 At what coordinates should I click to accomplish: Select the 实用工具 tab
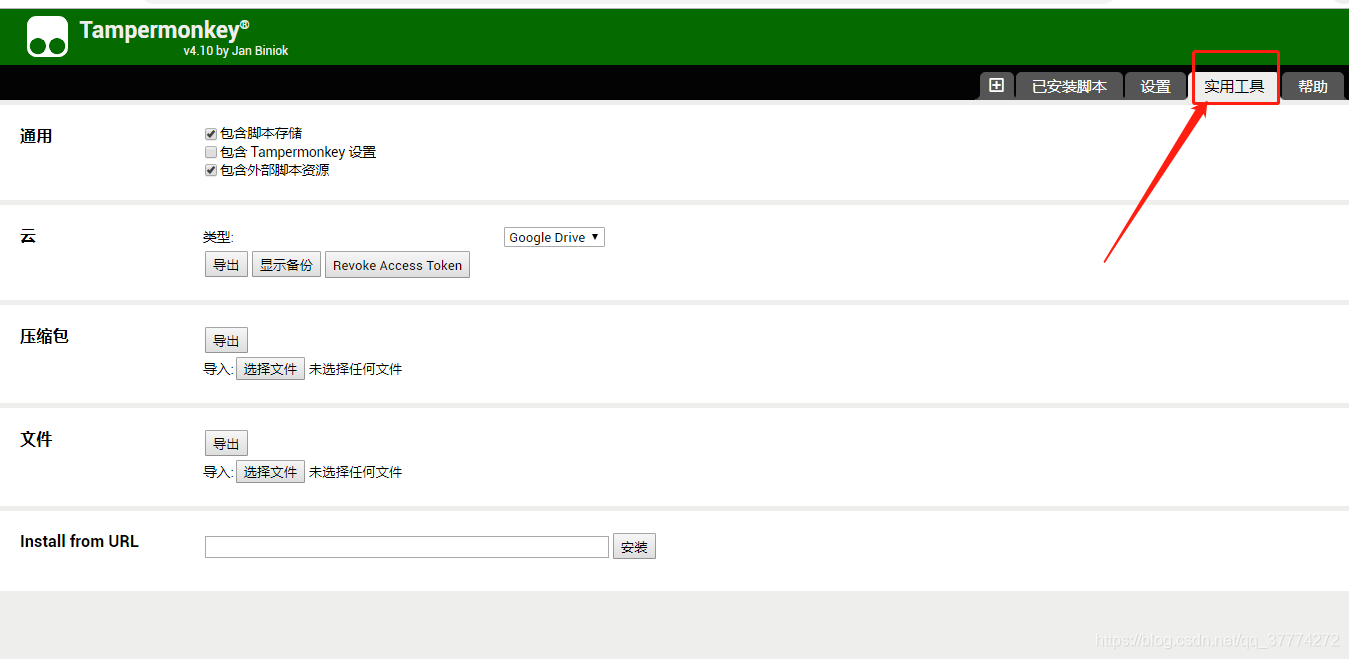point(1234,87)
